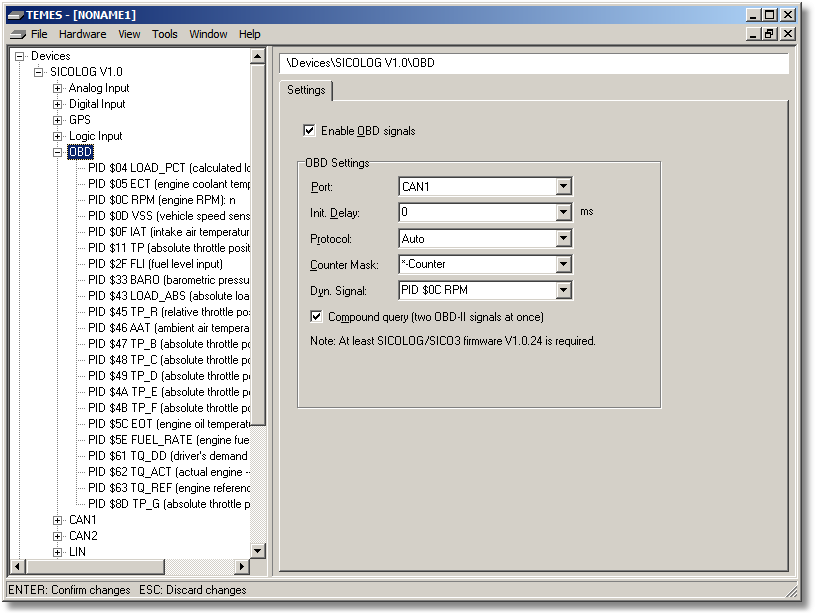Collapse the OBD node
The image size is (816, 616).
pos(57,152)
